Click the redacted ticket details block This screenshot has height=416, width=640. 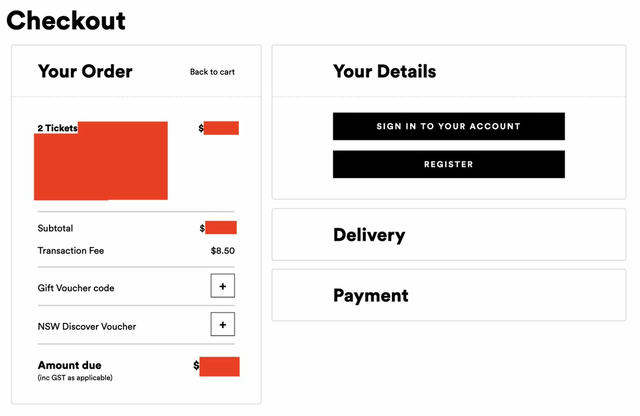coord(101,161)
